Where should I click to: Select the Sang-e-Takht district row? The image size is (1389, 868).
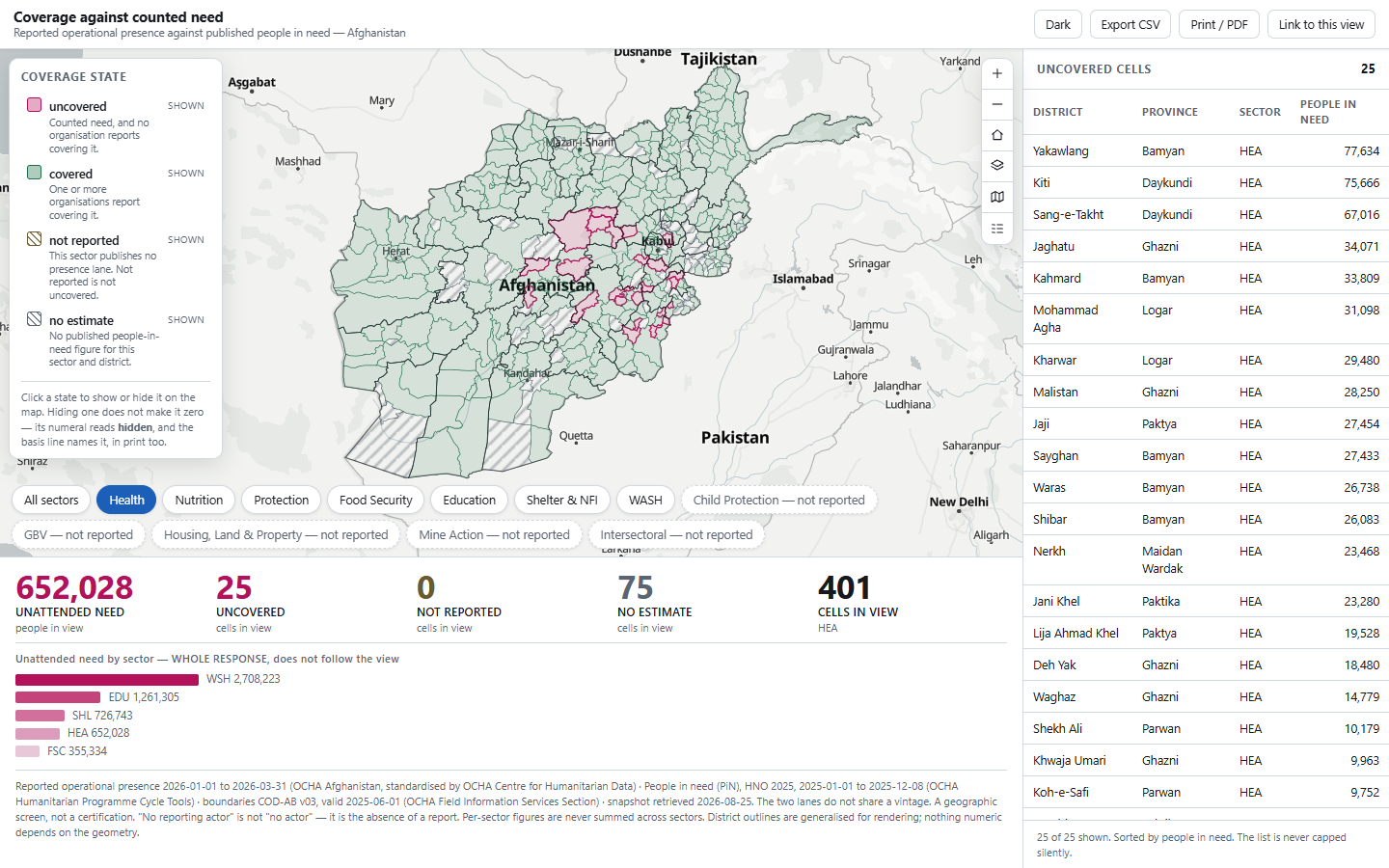1206,214
